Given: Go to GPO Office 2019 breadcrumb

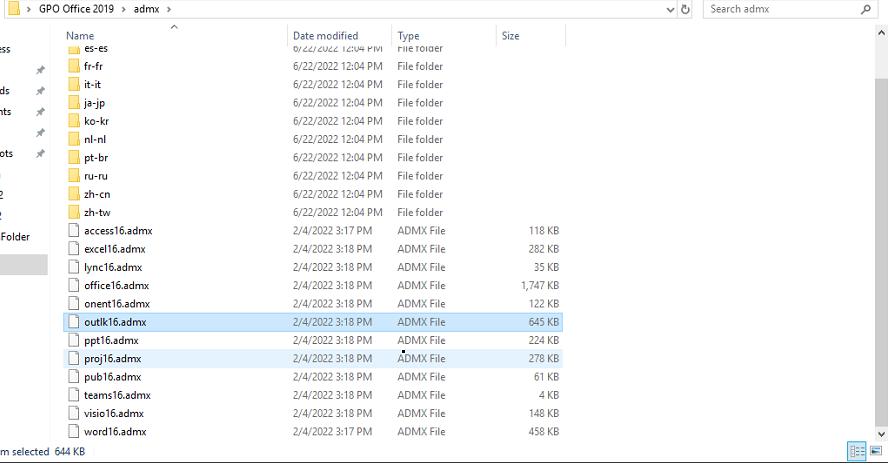Looking at the screenshot, I should click(x=76, y=9).
